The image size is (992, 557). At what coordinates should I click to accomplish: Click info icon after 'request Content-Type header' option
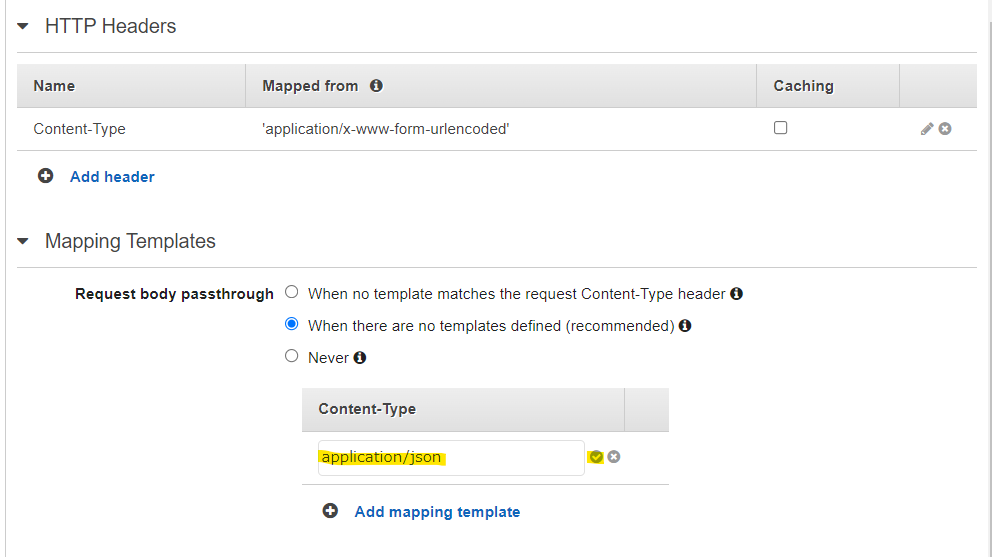(737, 294)
